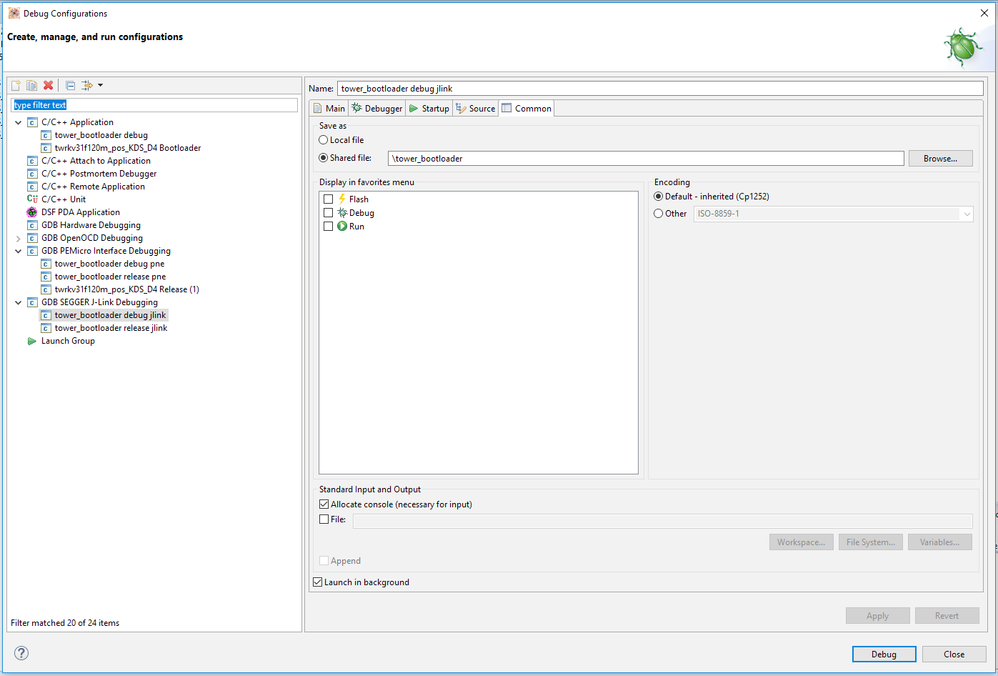The height and width of the screenshot is (676, 998).
Task: Click the C/C++ Remote Application icon
Action: point(32,187)
